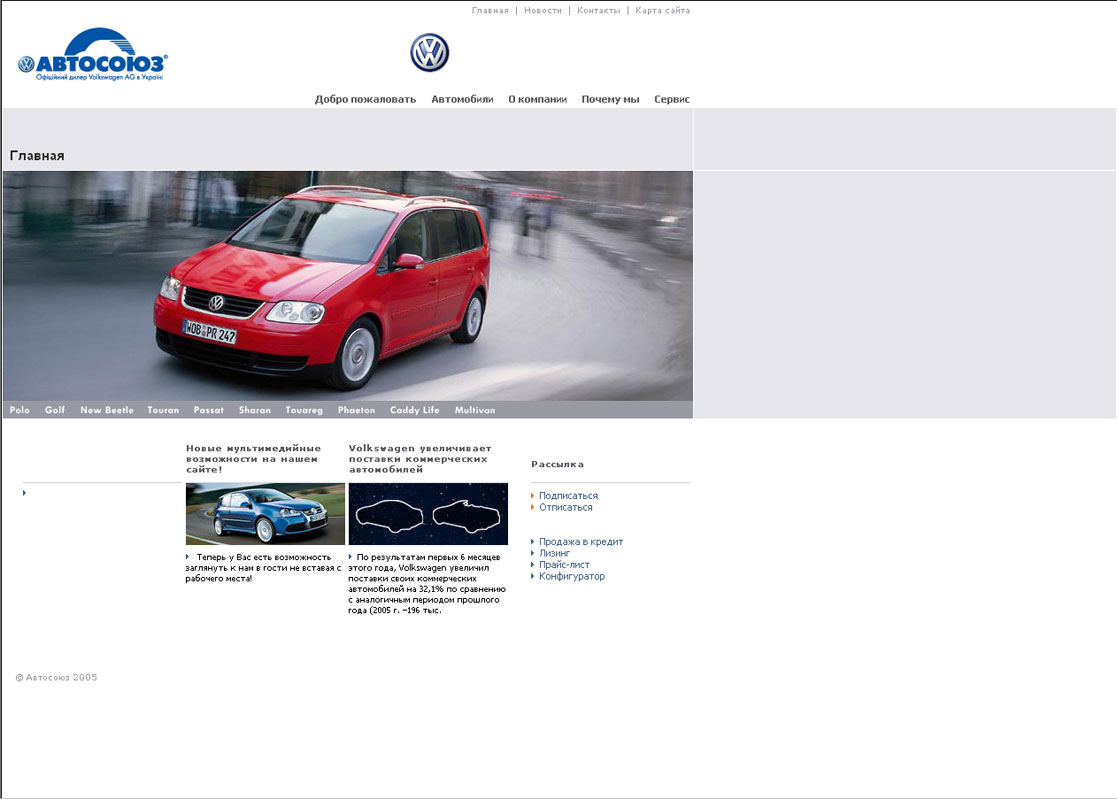Open the Сервис menu
The image size is (1117, 799).
coord(672,99)
